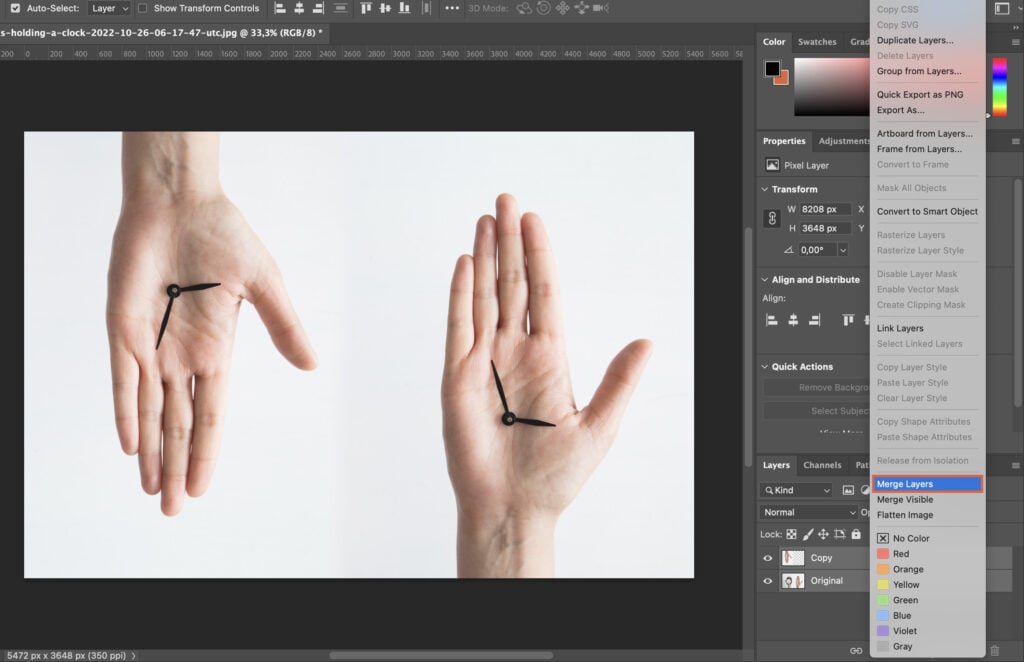This screenshot has width=1024, height=662.
Task: Click the lock all padlock icon
Action: (x=855, y=534)
